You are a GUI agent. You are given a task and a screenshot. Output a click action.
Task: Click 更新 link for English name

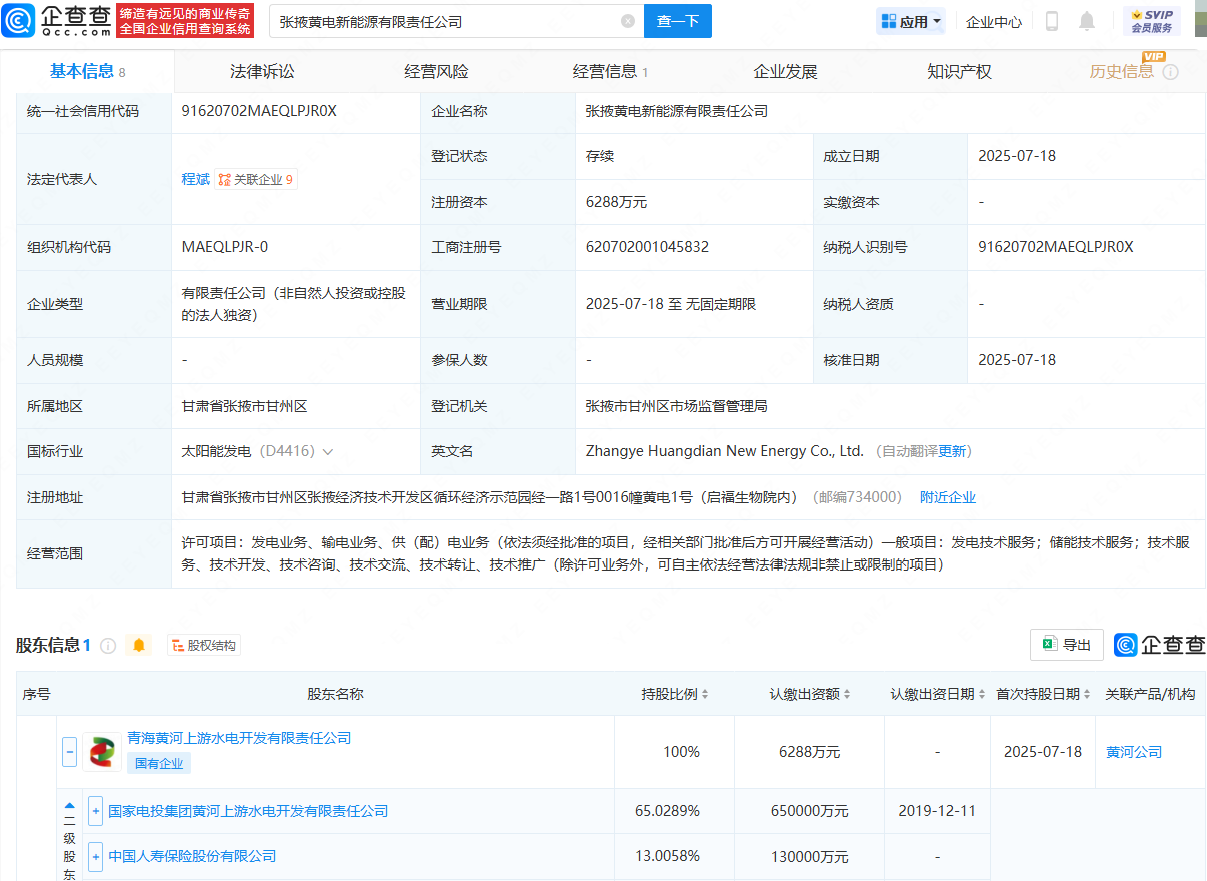coord(952,451)
